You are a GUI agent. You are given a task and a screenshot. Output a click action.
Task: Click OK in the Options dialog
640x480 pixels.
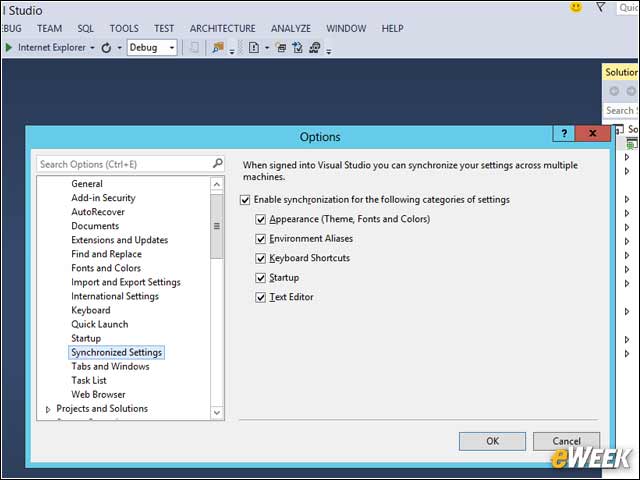point(492,441)
